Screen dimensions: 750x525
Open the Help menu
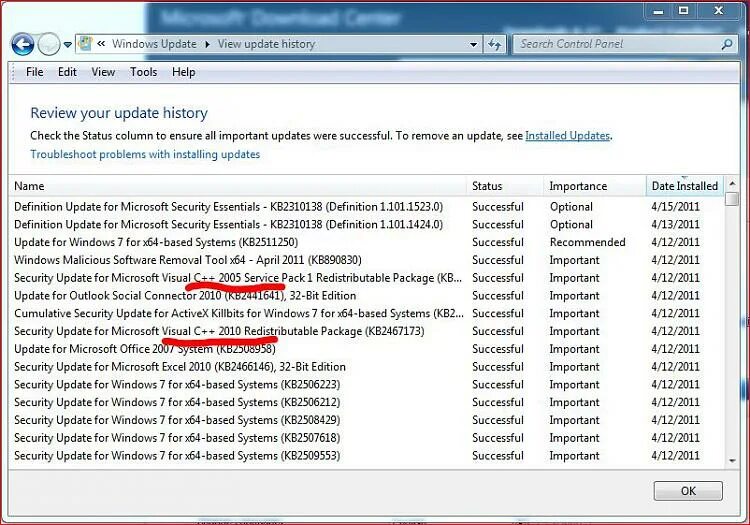[x=184, y=72]
